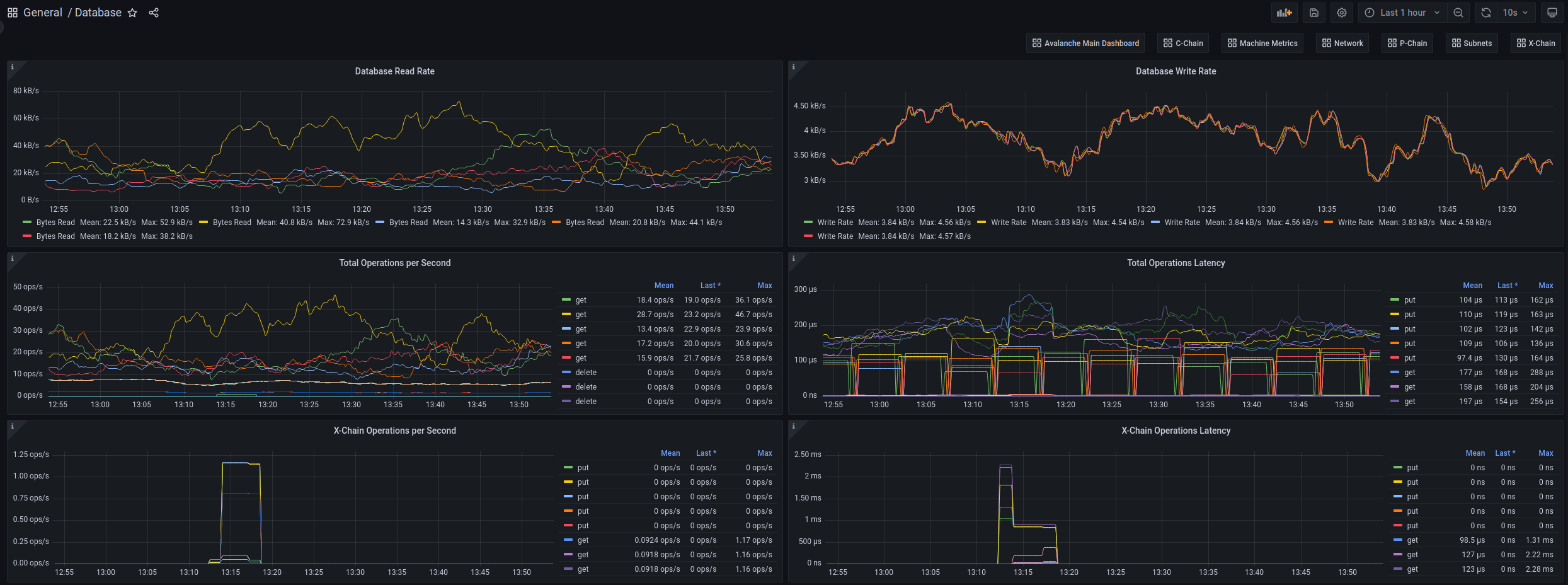Image resolution: width=1568 pixels, height=585 pixels.
Task: Open the share dashboard icon
Action: click(154, 13)
